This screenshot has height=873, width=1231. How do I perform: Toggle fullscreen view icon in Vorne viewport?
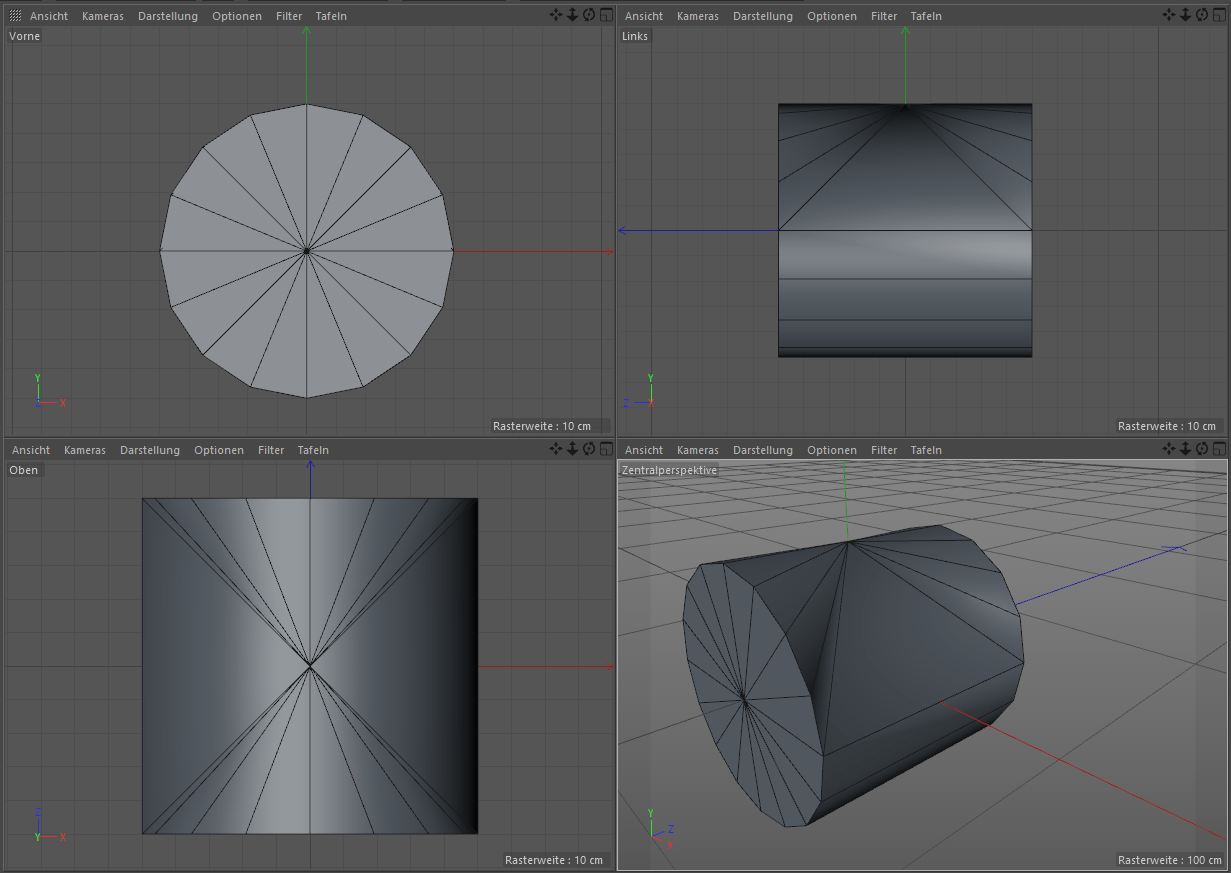coord(605,15)
